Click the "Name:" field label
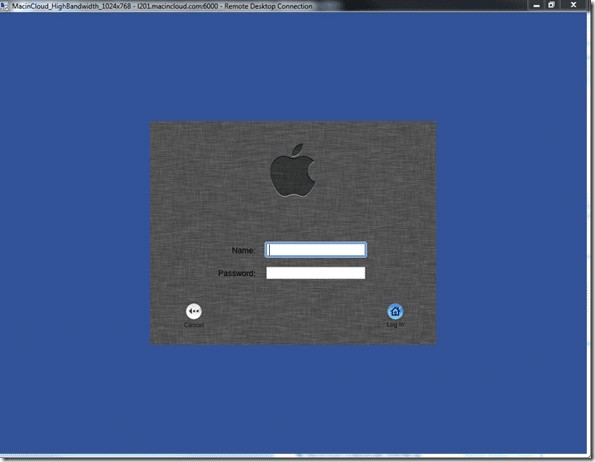 pyautogui.click(x=243, y=250)
